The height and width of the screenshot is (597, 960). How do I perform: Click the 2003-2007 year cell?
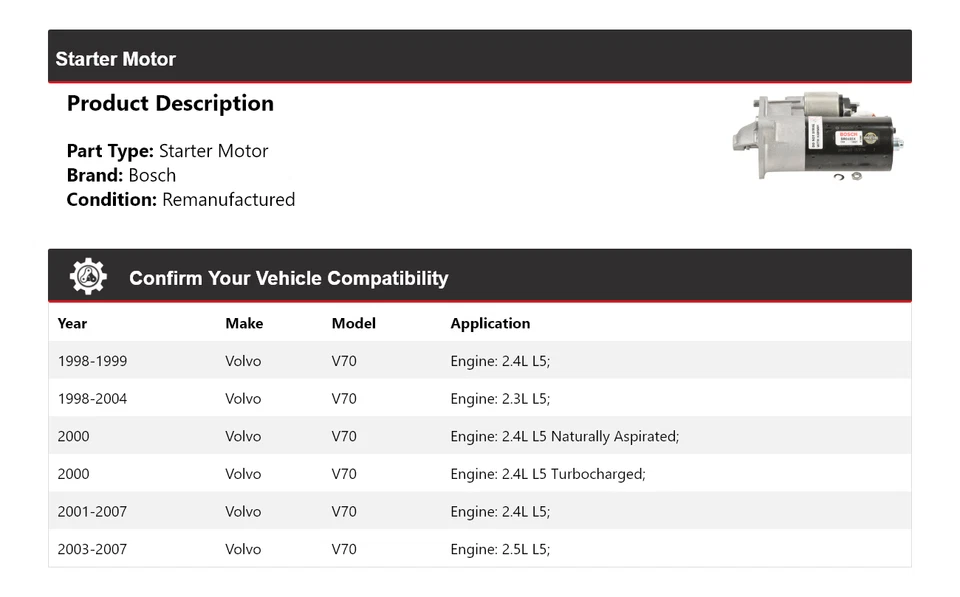point(92,549)
